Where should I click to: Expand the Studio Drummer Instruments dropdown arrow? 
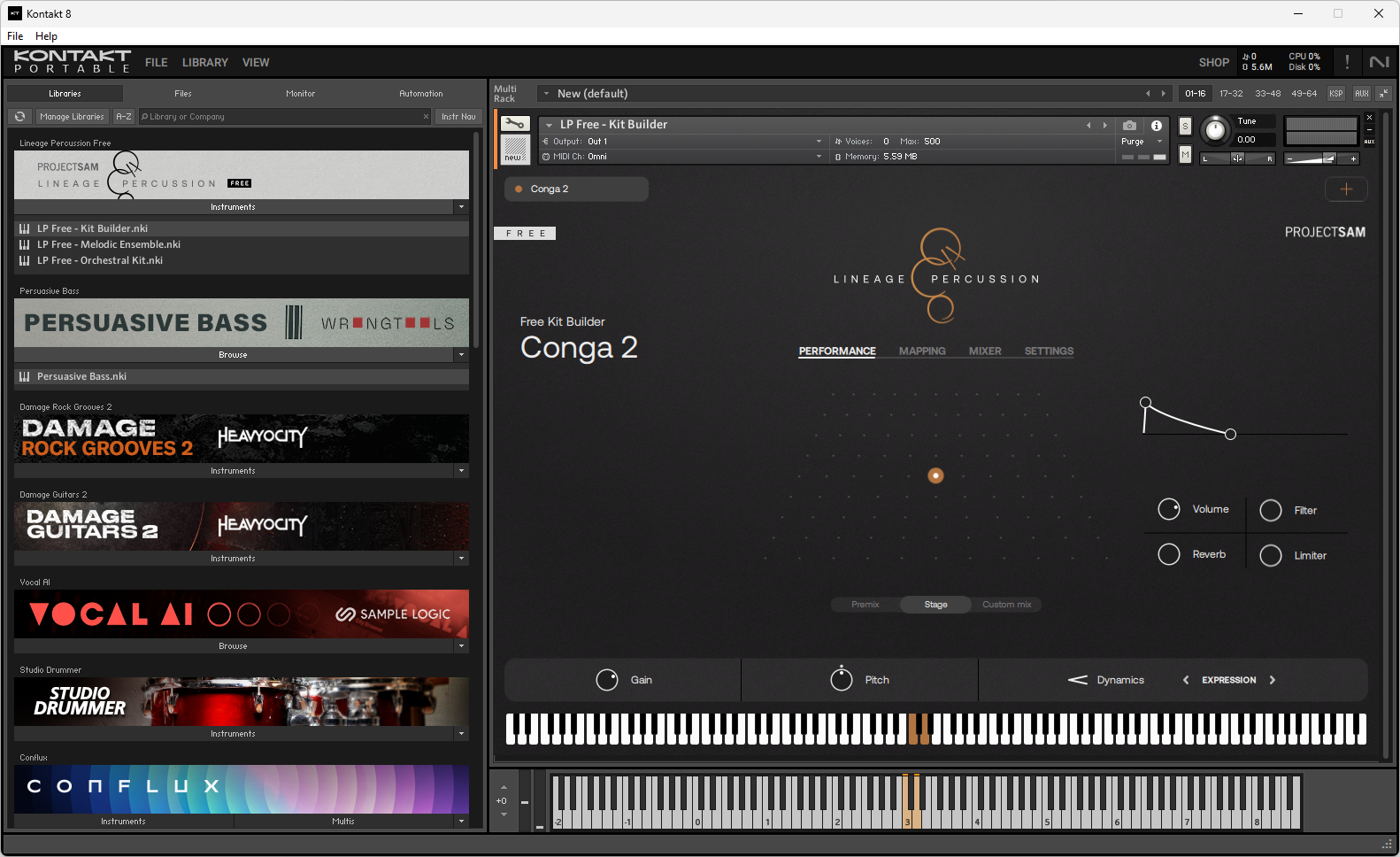pyautogui.click(x=461, y=733)
